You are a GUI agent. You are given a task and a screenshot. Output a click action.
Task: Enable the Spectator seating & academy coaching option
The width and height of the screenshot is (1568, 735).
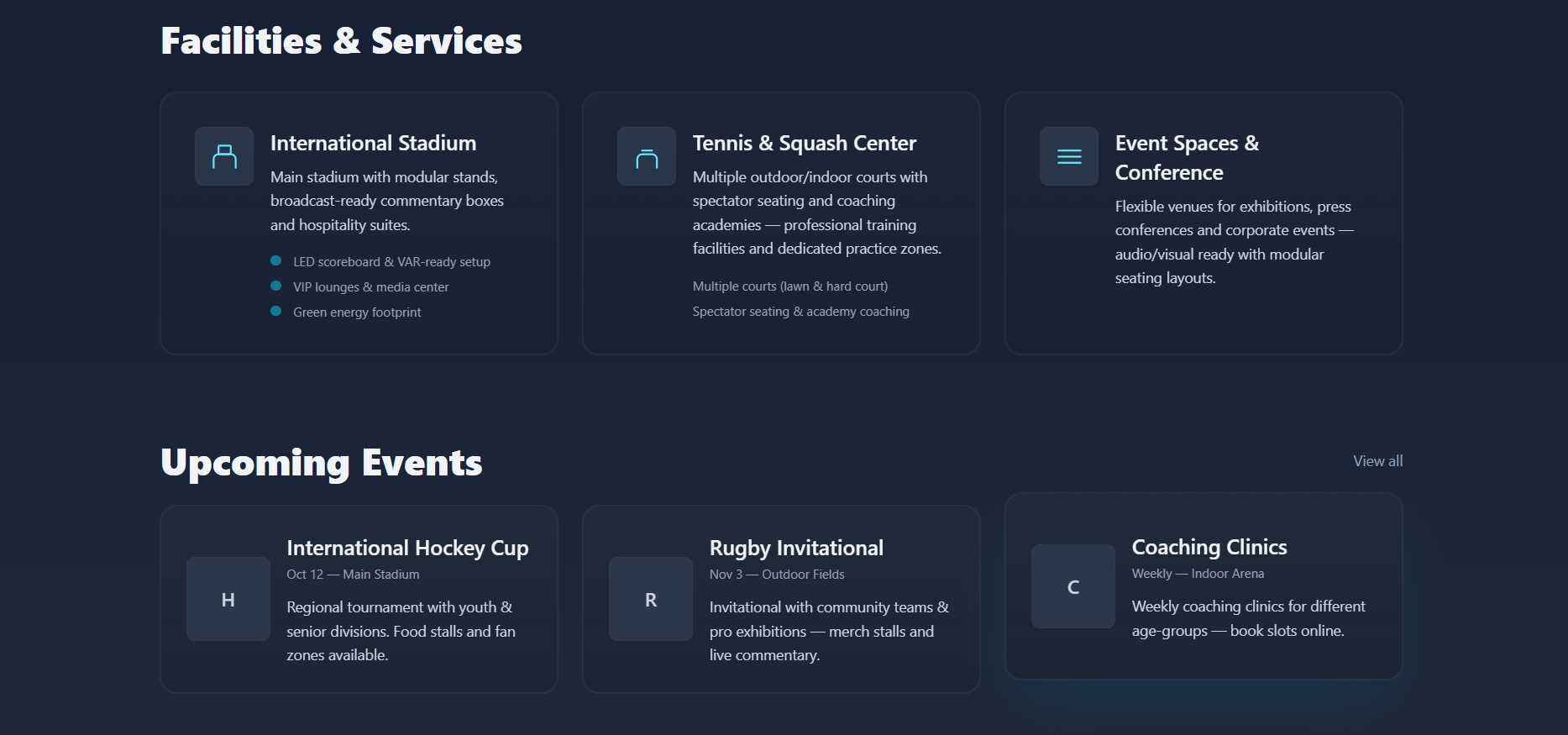tap(800, 311)
